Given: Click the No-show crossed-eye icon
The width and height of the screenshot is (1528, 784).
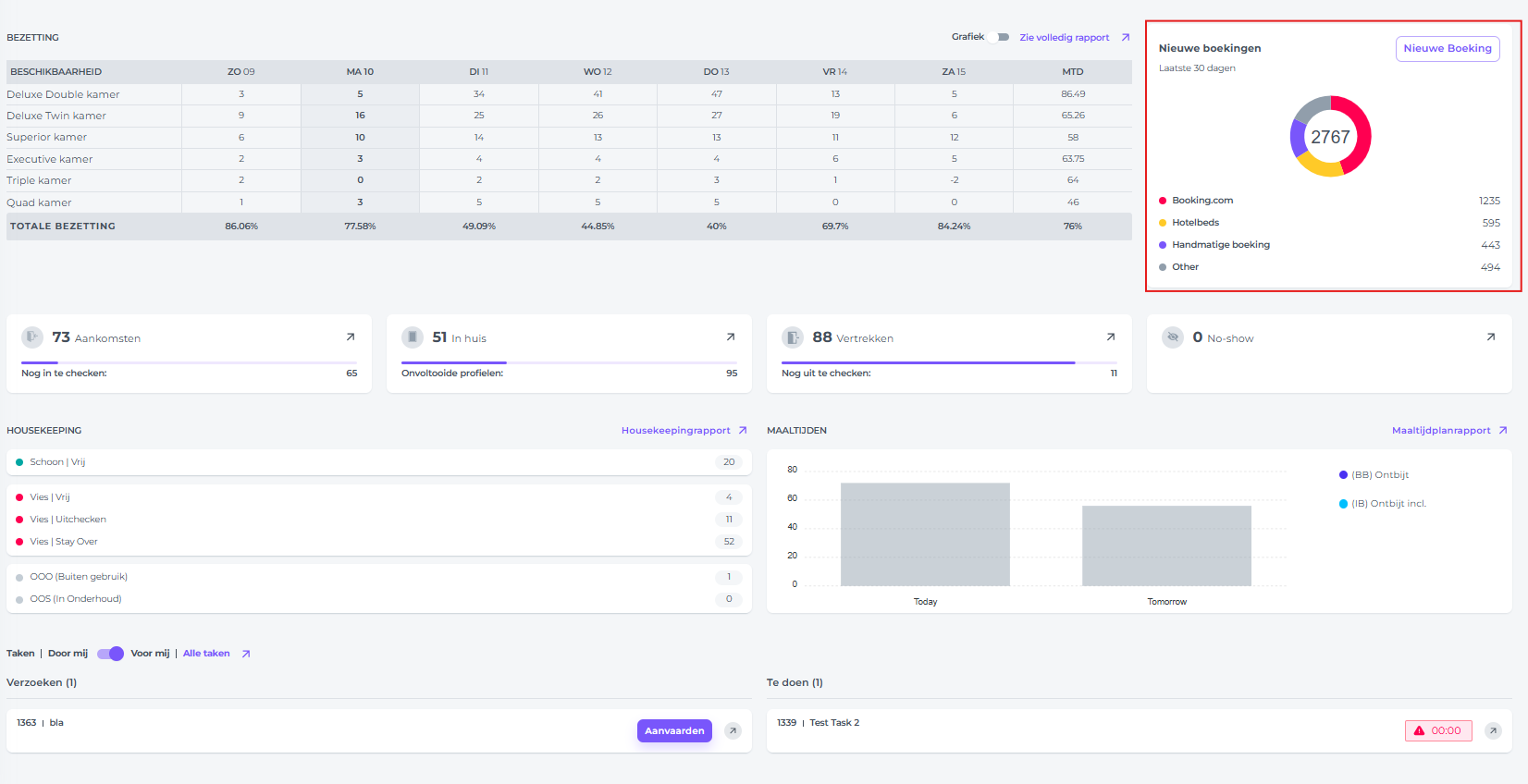Looking at the screenshot, I should point(1173,337).
